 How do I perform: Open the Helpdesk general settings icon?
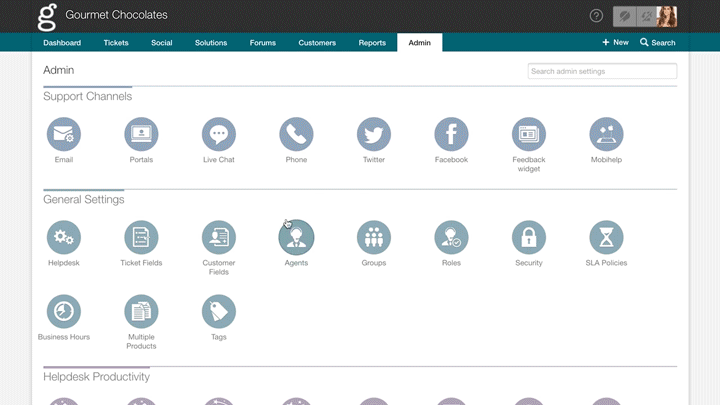point(64,237)
